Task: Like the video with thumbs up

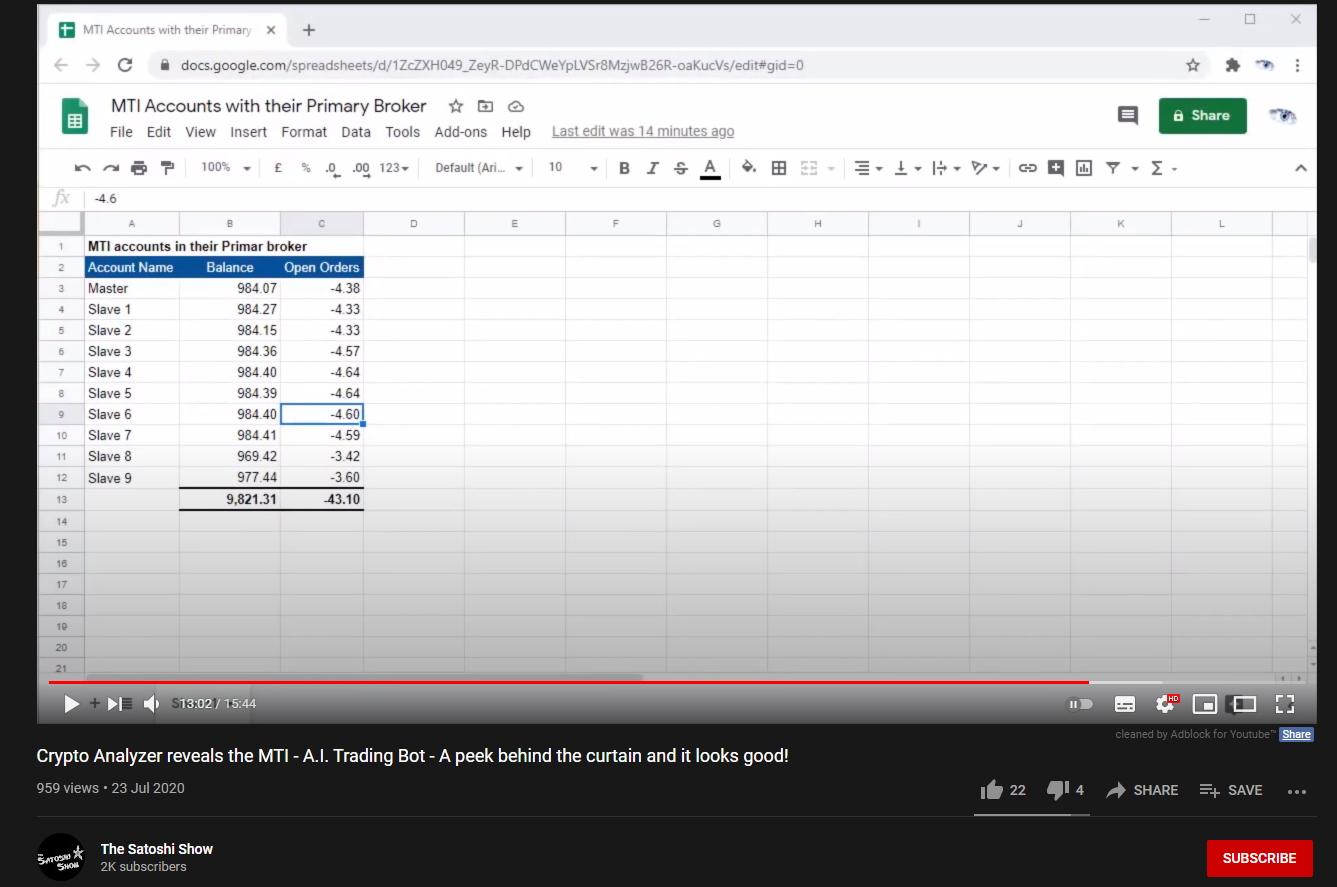Action: 992,790
